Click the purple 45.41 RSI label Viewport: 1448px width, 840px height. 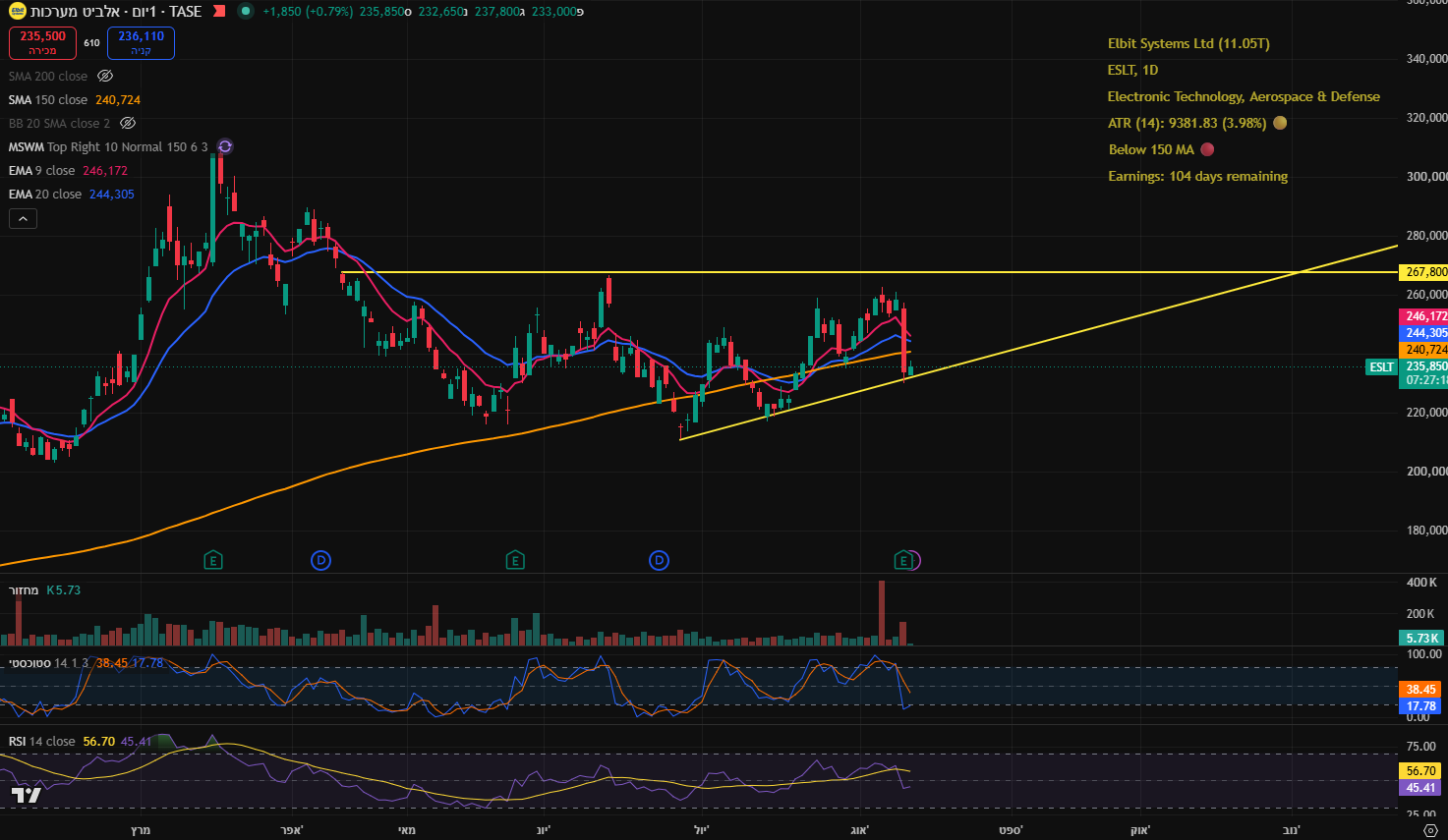1421,788
